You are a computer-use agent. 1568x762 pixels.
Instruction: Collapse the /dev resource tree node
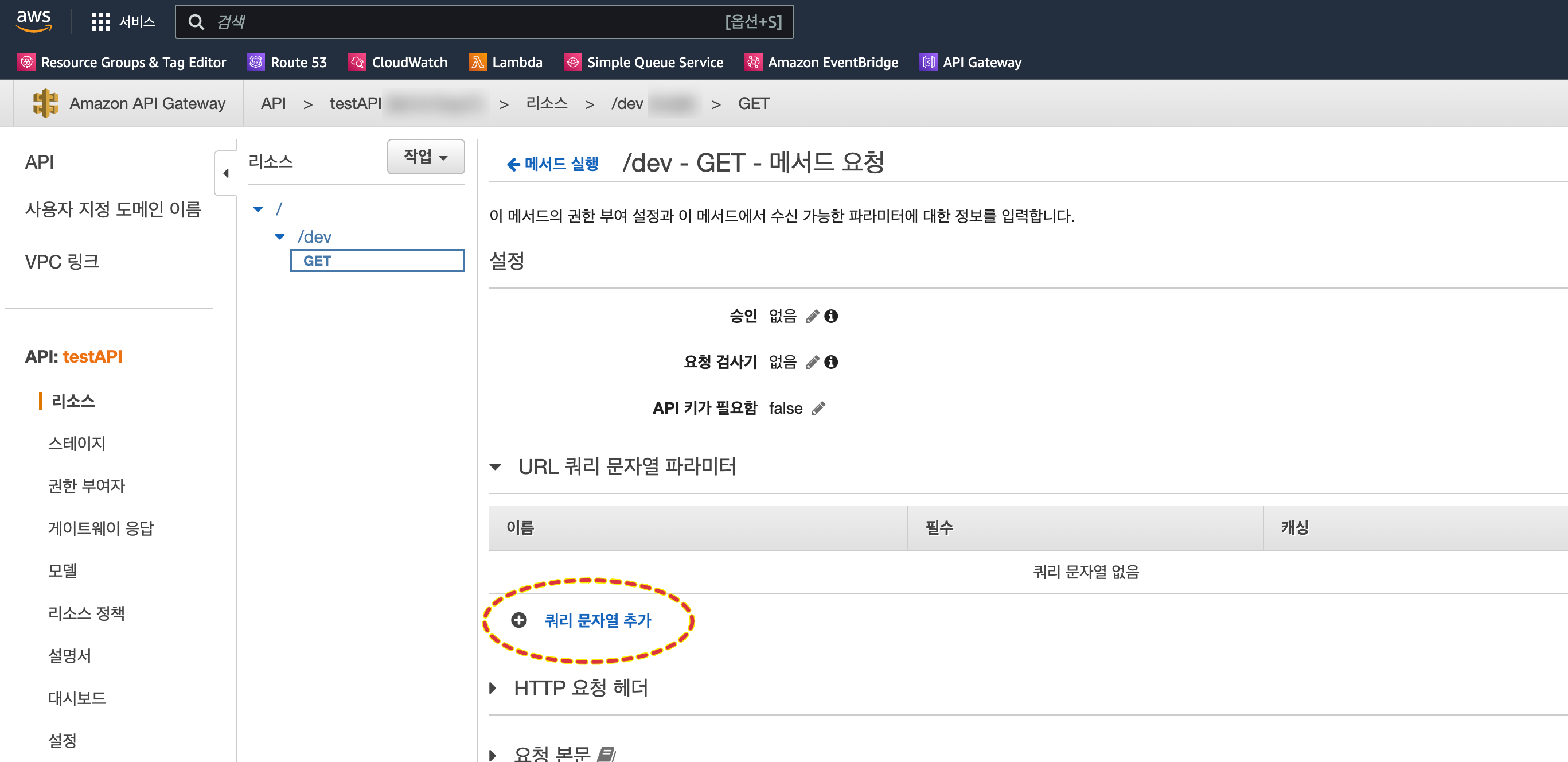[x=279, y=237]
